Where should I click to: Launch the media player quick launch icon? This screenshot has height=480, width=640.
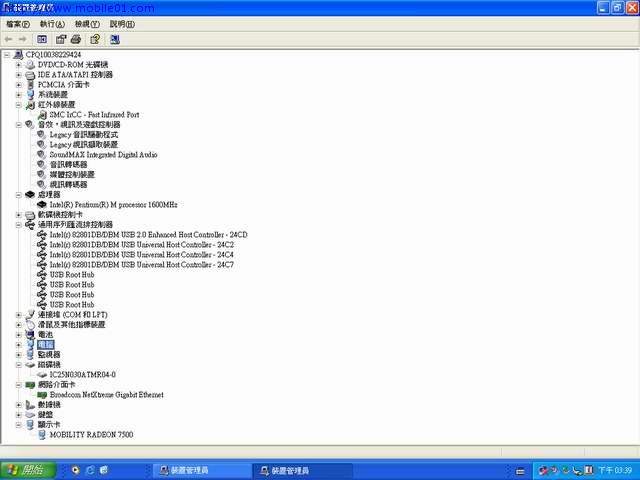(x=75, y=470)
